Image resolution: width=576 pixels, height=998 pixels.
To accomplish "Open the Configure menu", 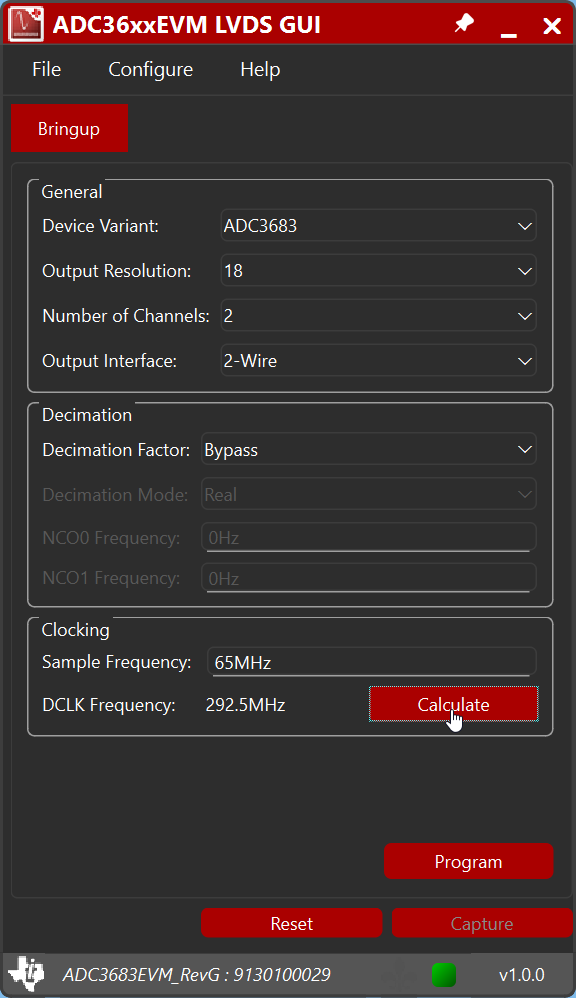I will click(x=150, y=69).
